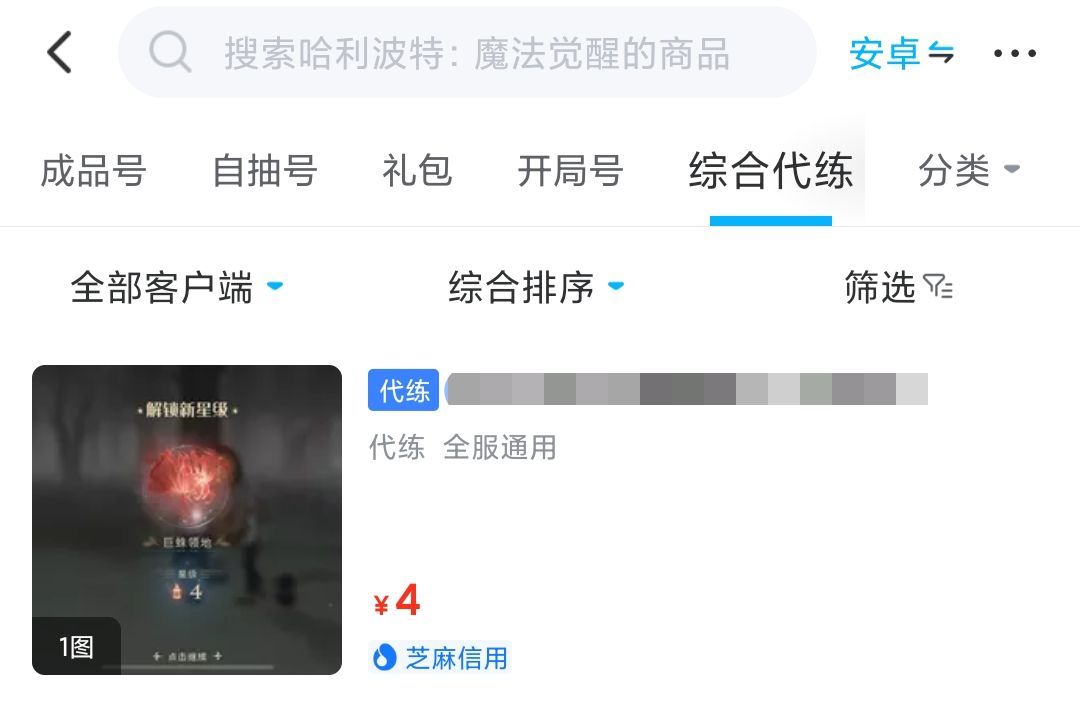Open the 解锁新星级 listing thumbnail
Viewport: 1080px width, 712px height.
[187, 520]
